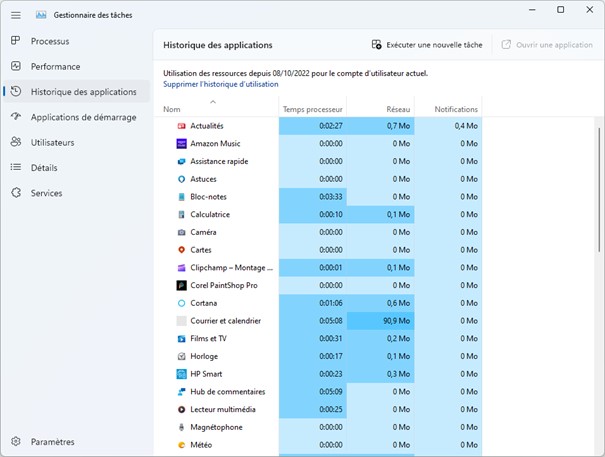Click the Clipchamp app icon

point(181,268)
